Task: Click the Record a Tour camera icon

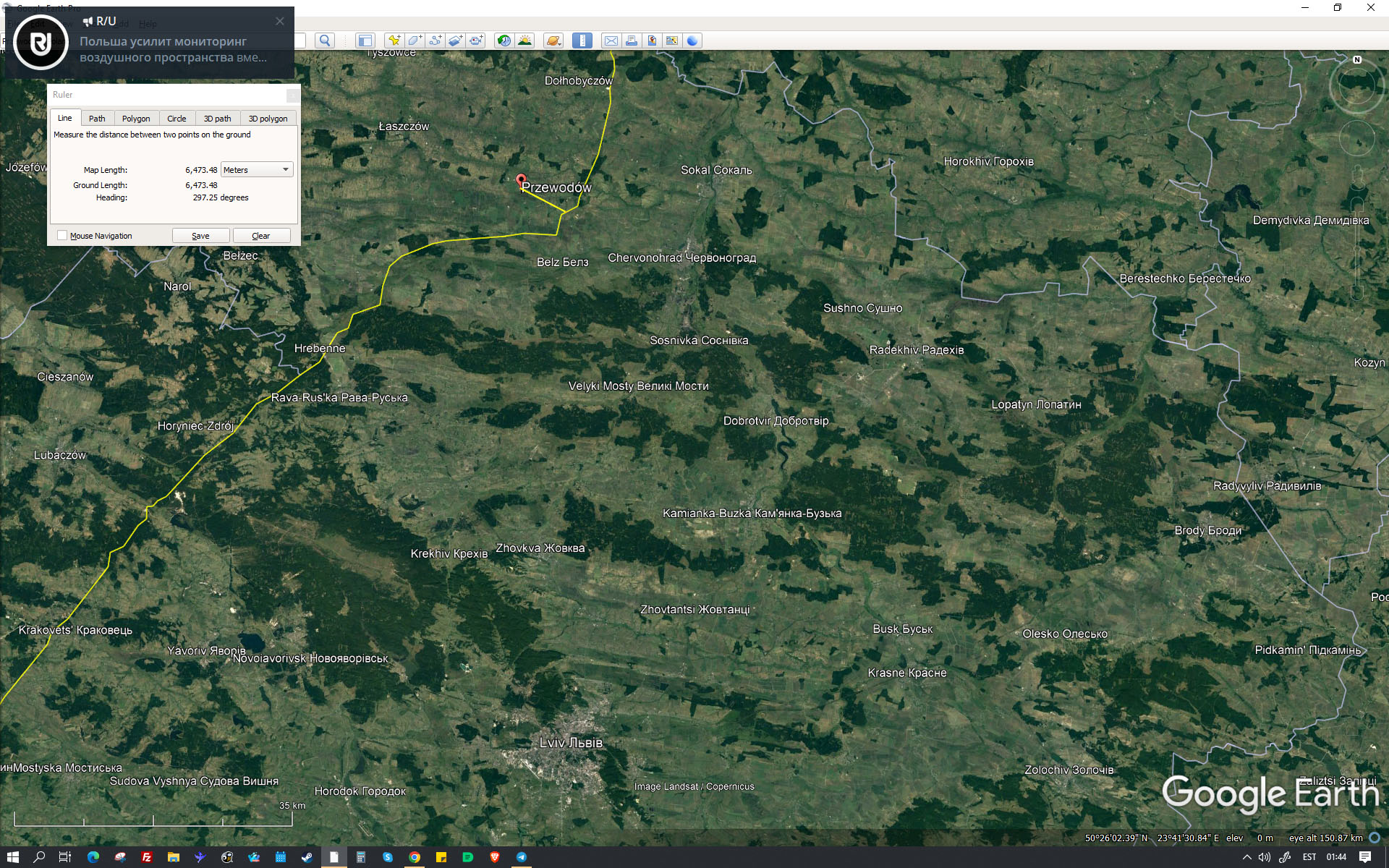Action: pos(476,41)
